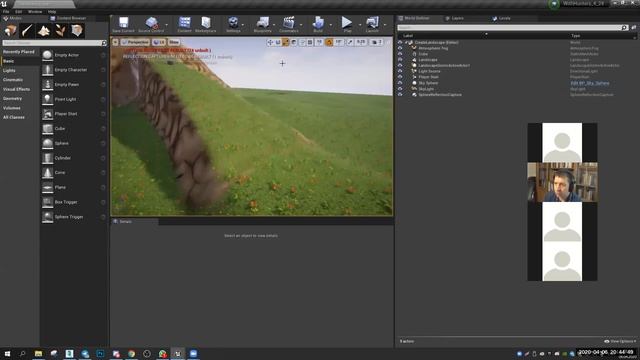Open the Help menu

coord(52,12)
